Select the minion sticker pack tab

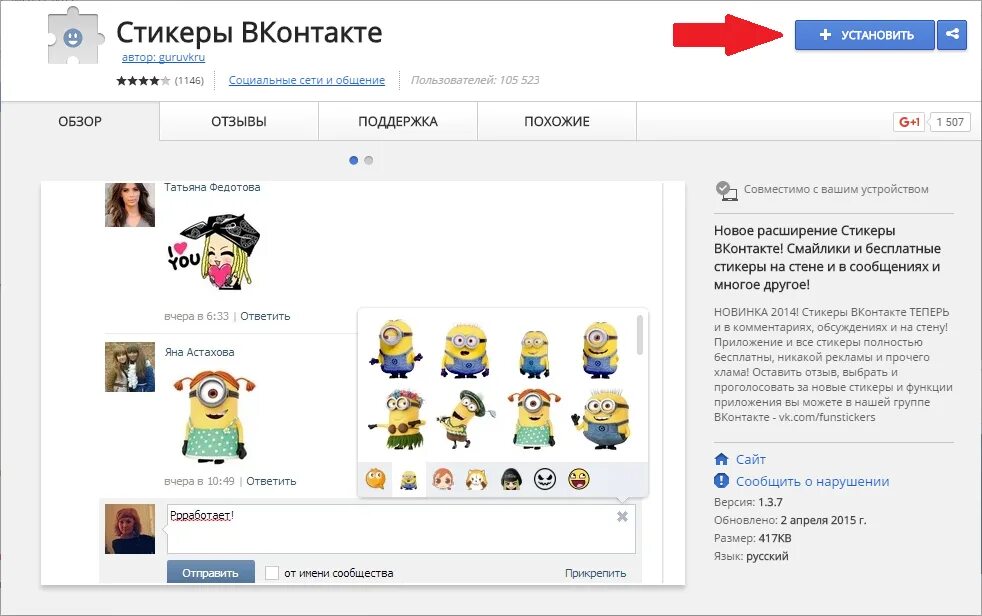tap(408, 480)
